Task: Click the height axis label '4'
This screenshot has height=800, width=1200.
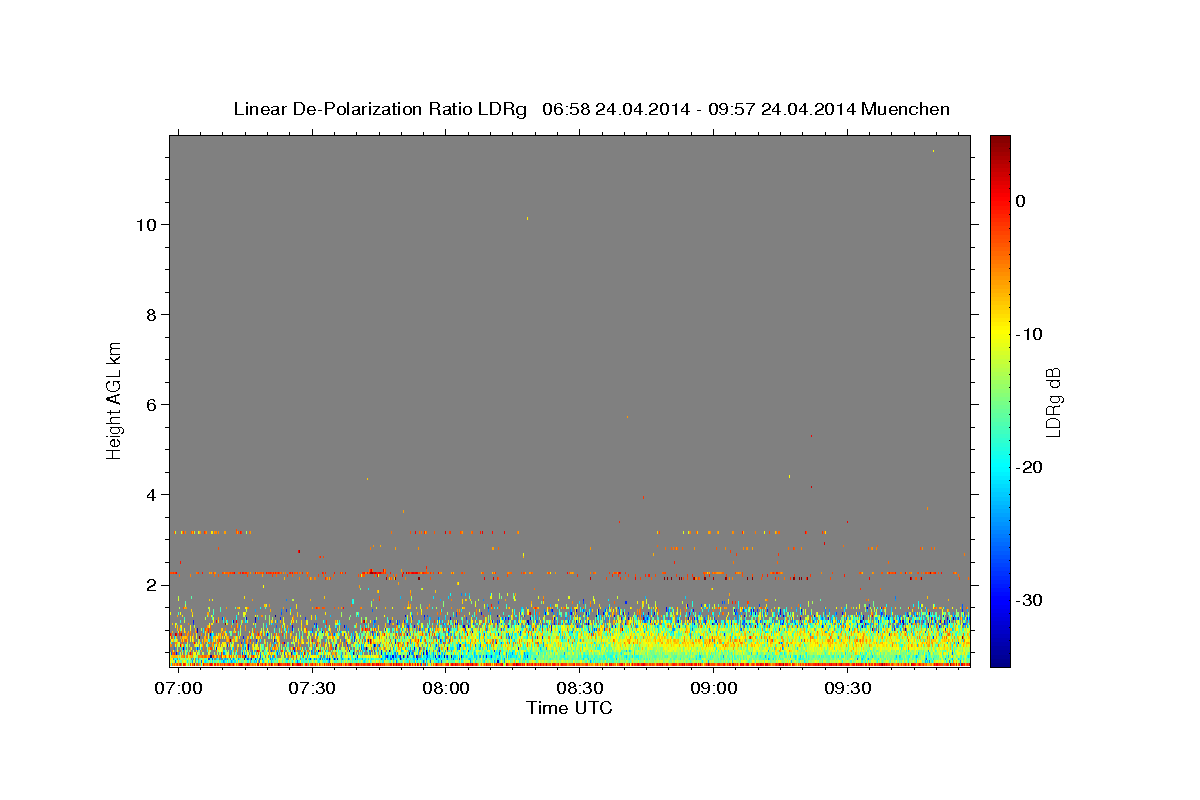Action: [150, 495]
